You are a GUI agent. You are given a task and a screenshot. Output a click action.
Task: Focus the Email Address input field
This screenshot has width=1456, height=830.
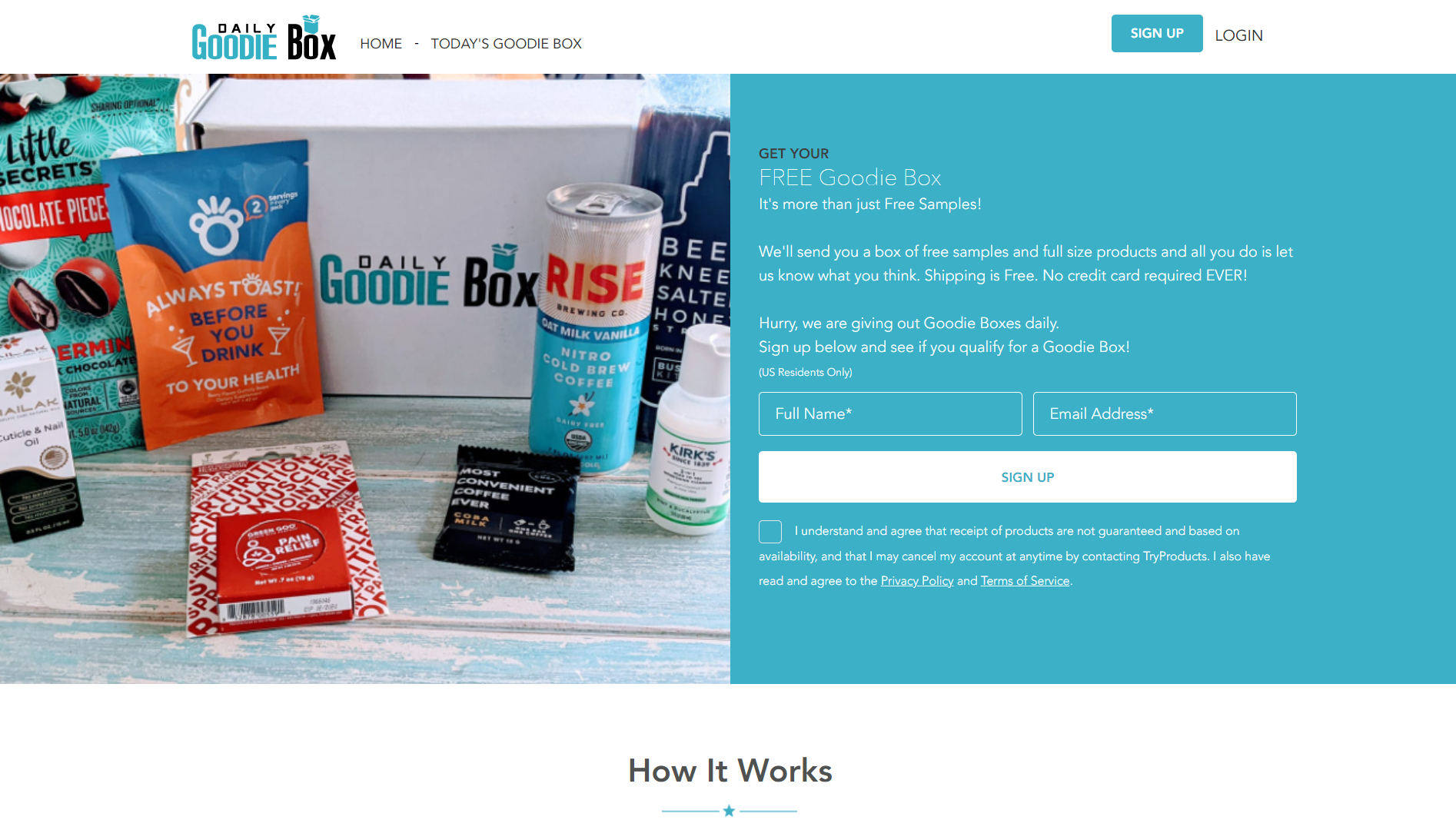click(1165, 413)
